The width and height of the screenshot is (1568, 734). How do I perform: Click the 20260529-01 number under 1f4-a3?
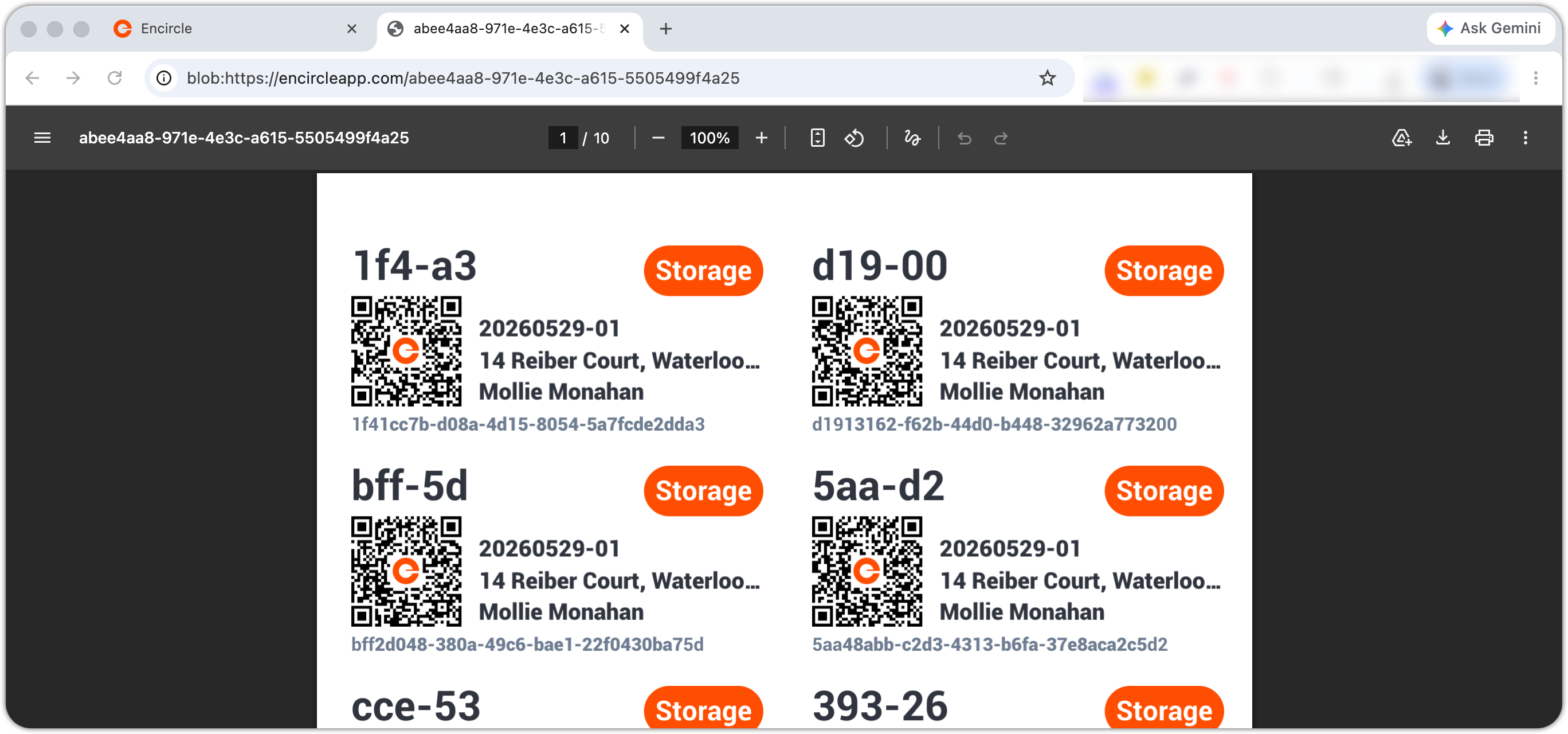[549, 329]
